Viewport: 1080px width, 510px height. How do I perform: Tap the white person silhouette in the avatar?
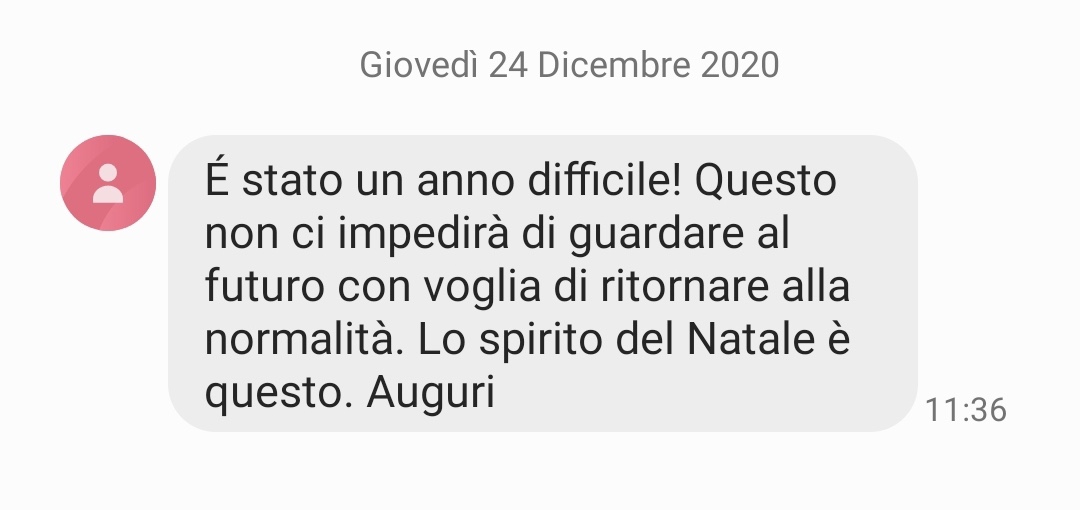point(108,183)
